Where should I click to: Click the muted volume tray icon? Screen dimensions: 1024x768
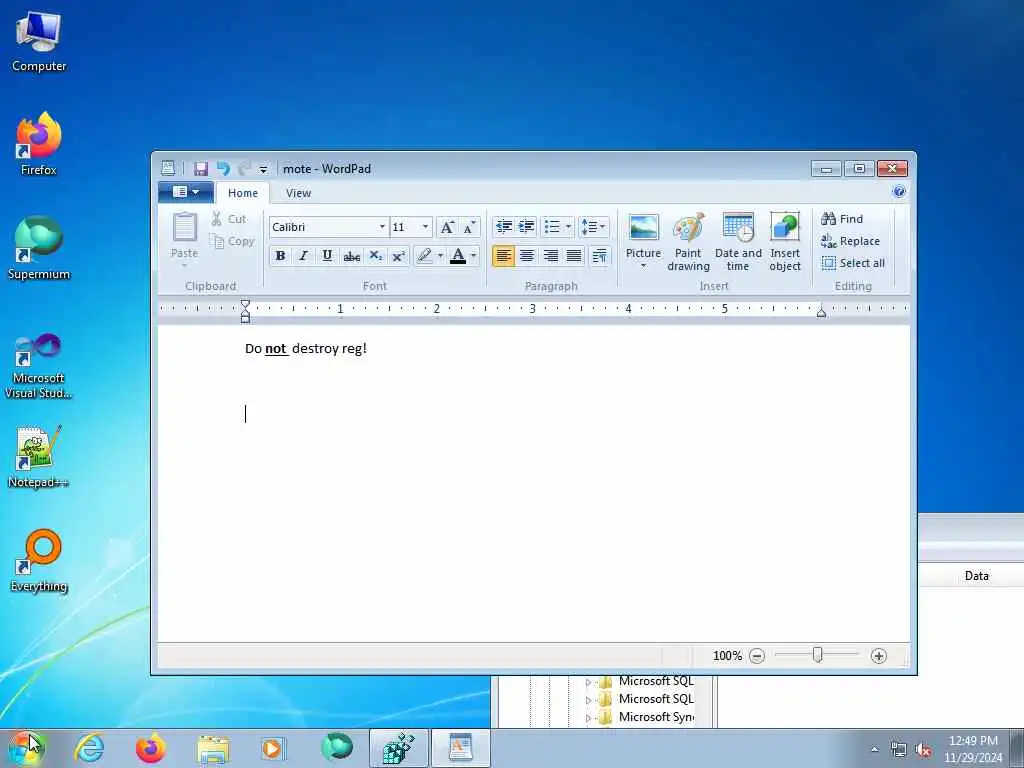(923, 750)
